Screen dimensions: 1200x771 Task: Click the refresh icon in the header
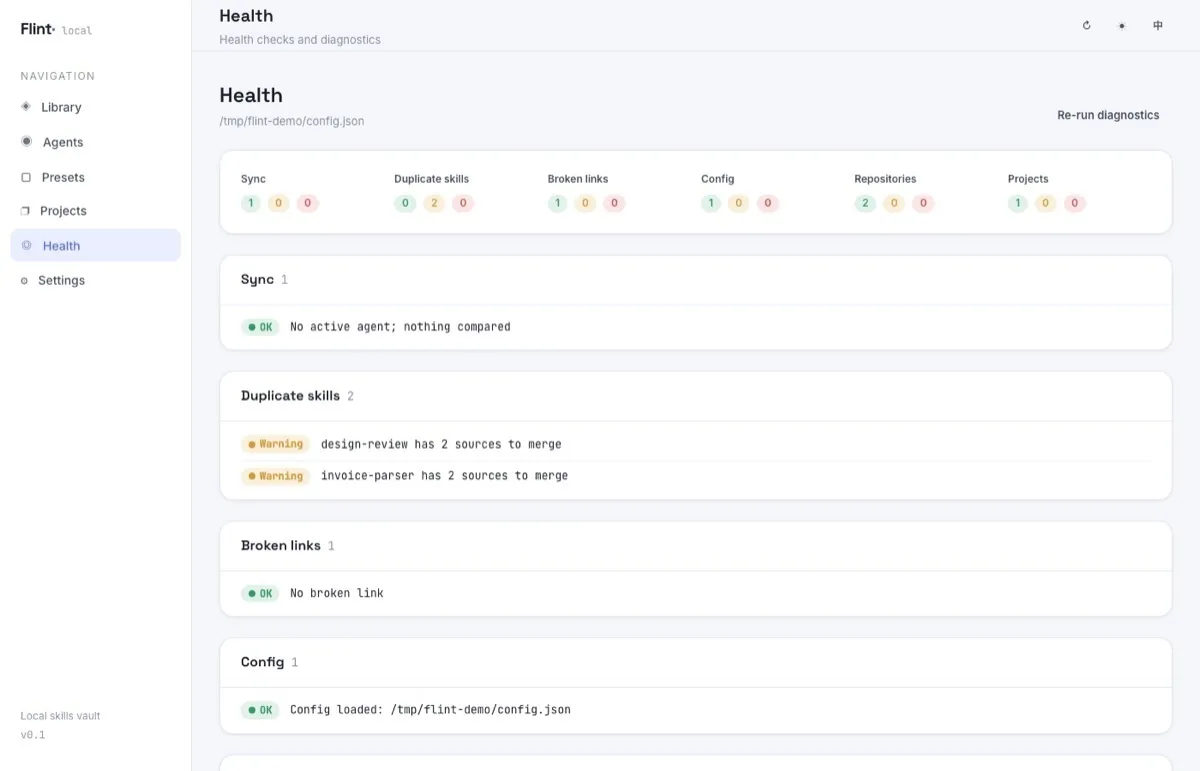coord(1086,26)
